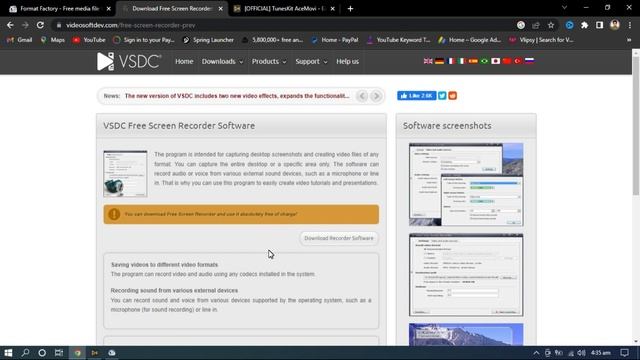Open the notification center icon
Screen dimensions: 640x360
click(x=624, y=353)
